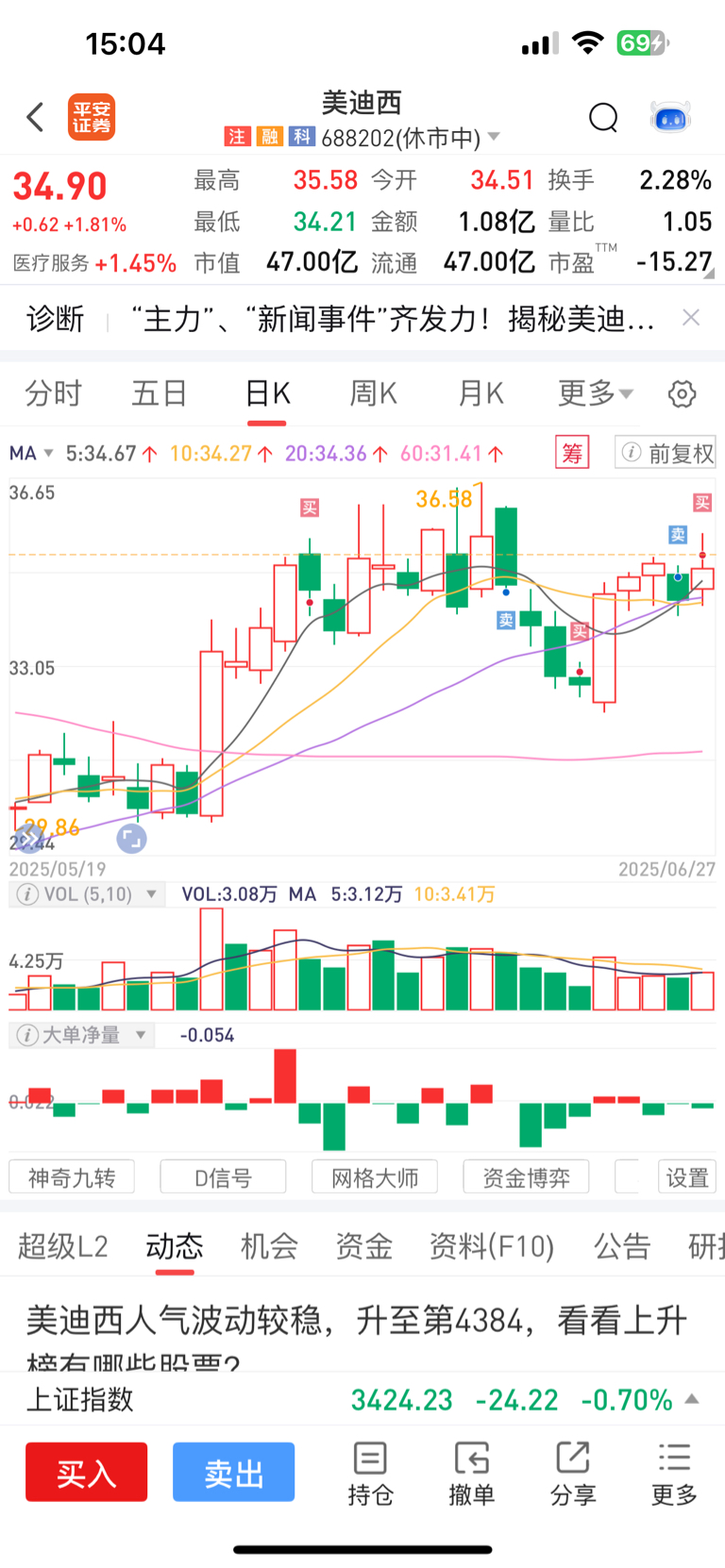Image resolution: width=725 pixels, height=1568 pixels.
Task: Open the 筹 chip distribution icon
Action: (x=572, y=453)
